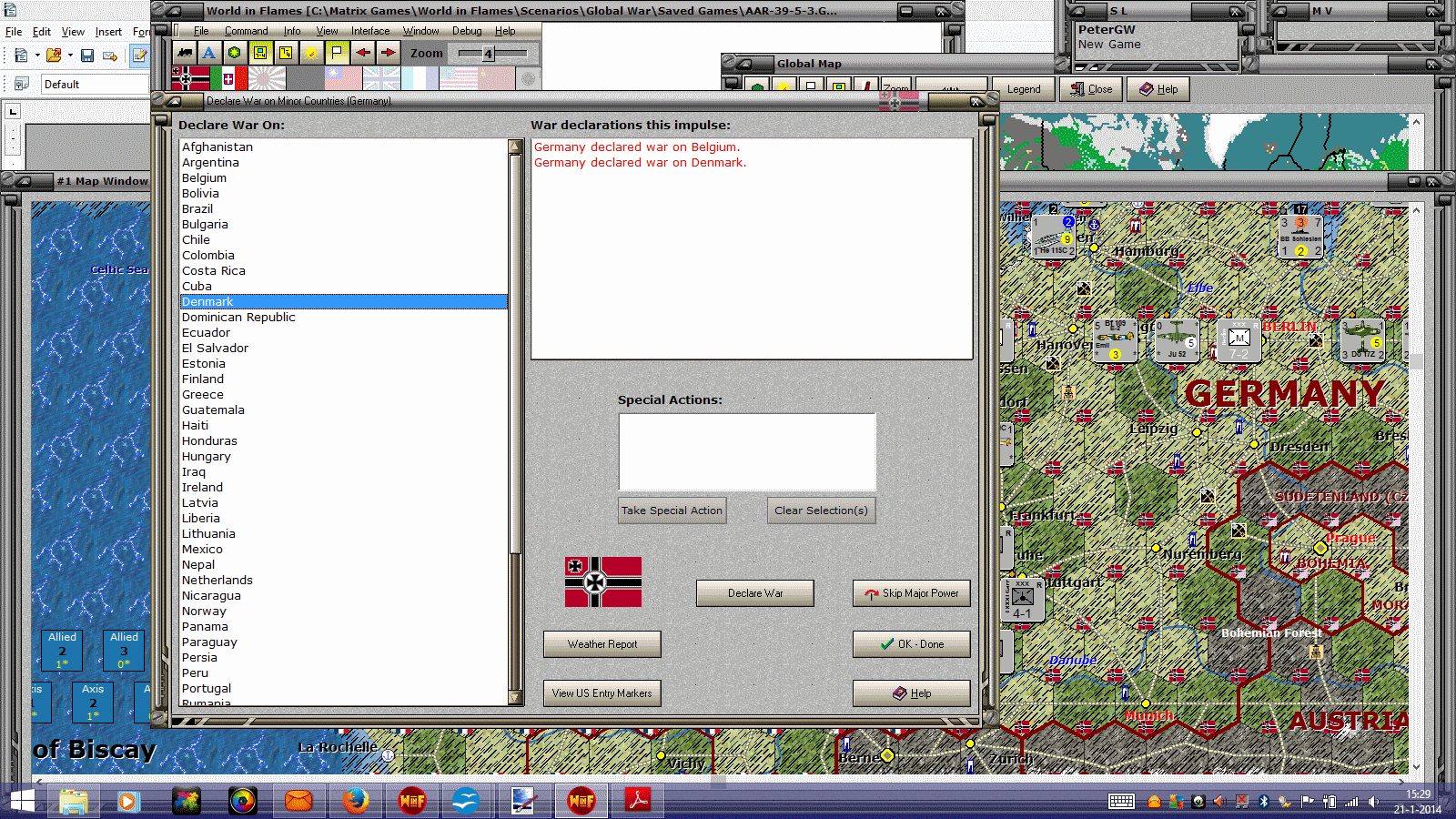Viewport: 1456px width, 819px height.
Task: Open the Info menu
Action: (x=291, y=31)
